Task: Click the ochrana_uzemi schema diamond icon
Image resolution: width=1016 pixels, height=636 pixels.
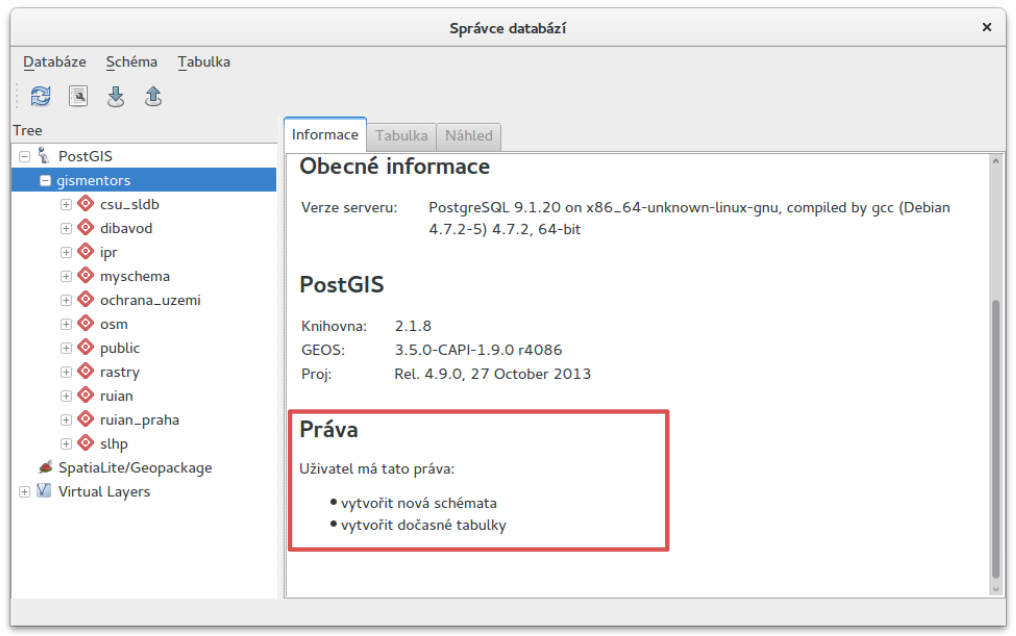Action: coord(86,300)
